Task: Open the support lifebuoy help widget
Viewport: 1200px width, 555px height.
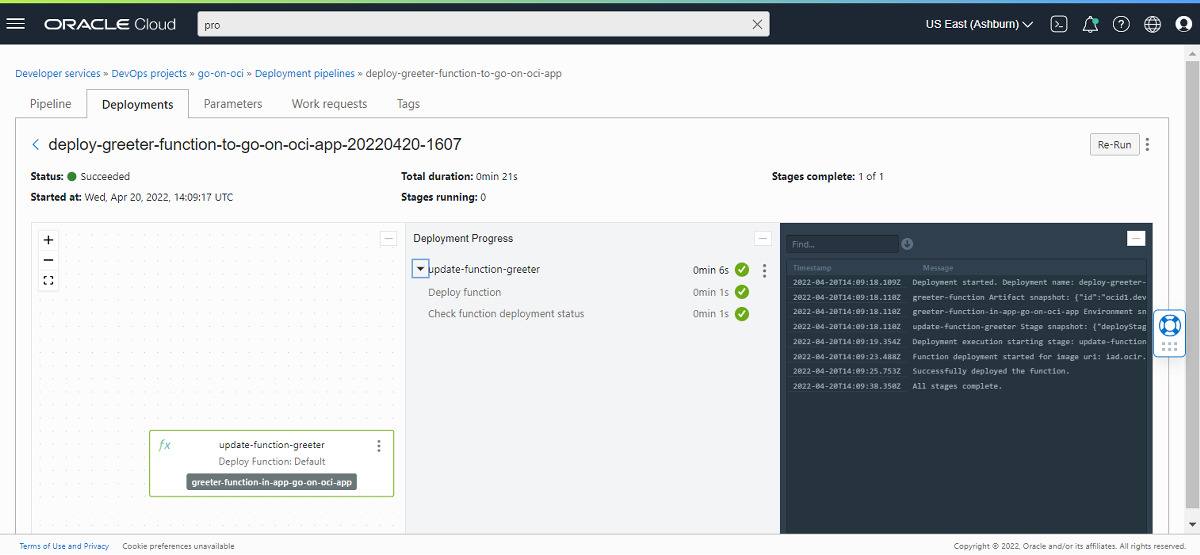Action: pos(1169,325)
